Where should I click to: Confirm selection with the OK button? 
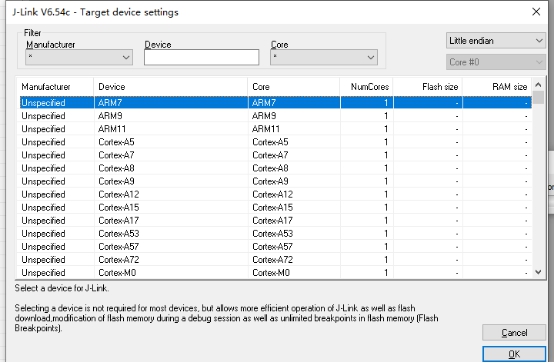pyautogui.click(x=514, y=354)
